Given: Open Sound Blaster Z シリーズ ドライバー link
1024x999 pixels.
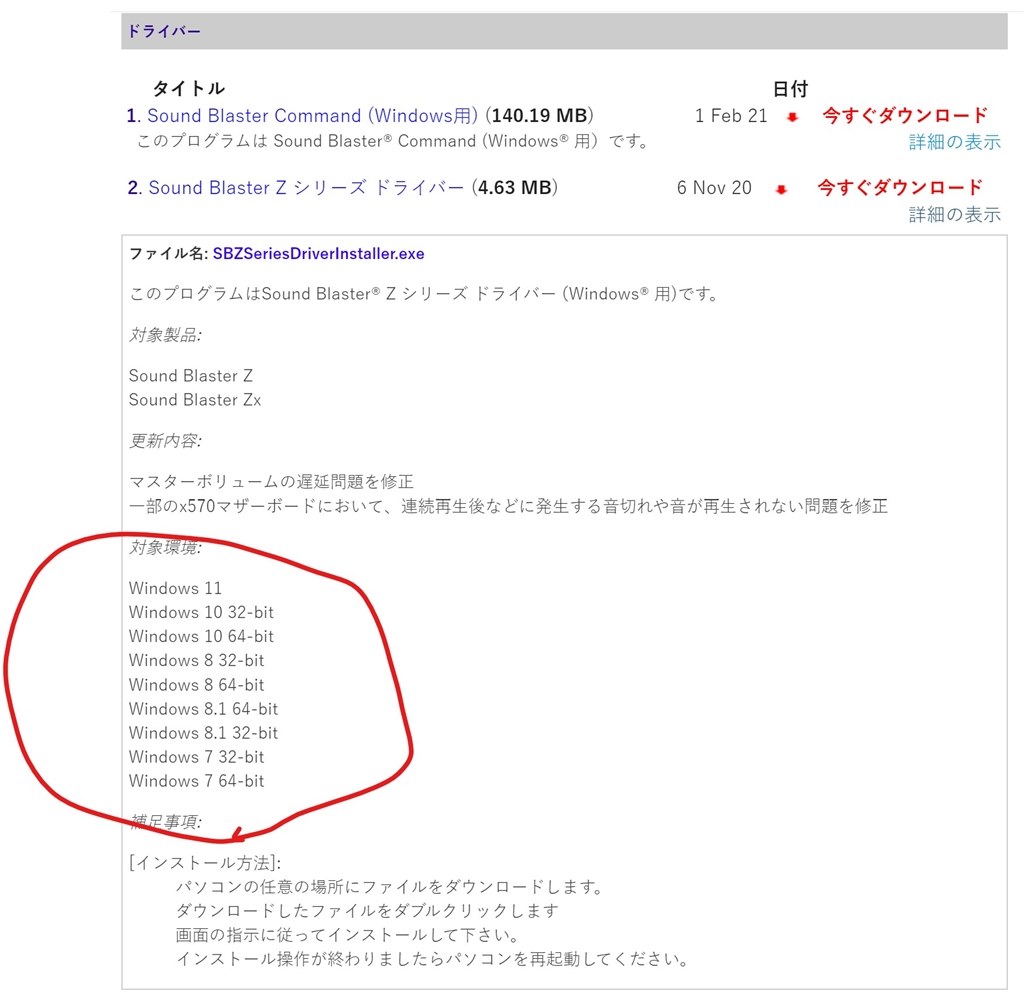Looking at the screenshot, I should pyautogui.click(x=306, y=188).
